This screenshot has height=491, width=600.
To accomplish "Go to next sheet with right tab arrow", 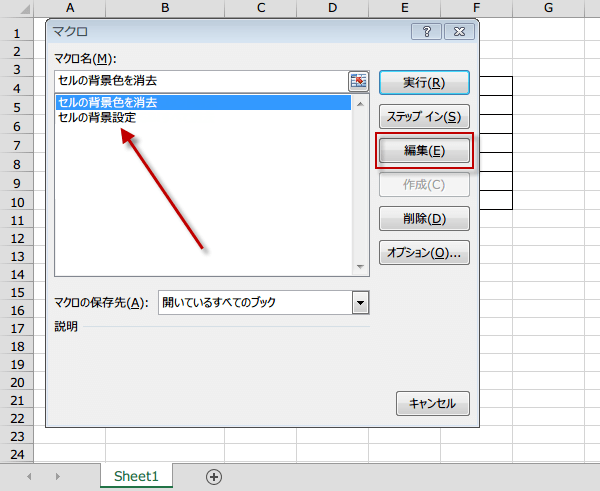I will [x=57, y=476].
